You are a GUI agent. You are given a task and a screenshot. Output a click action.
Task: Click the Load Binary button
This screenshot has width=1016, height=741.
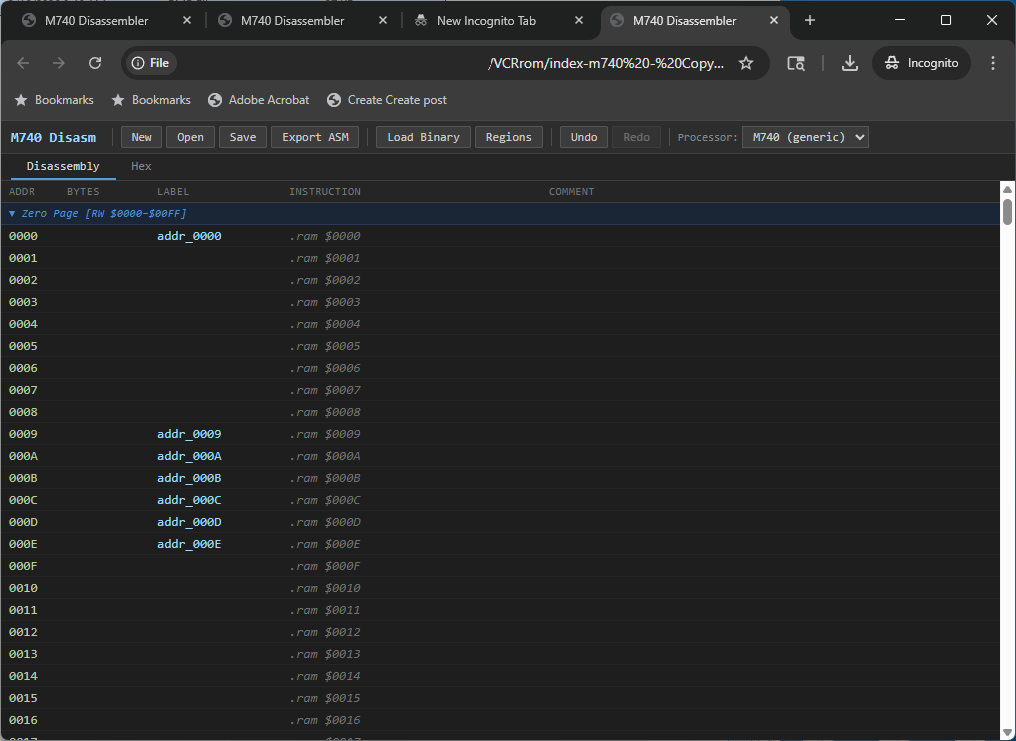click(x=423, y=137)
